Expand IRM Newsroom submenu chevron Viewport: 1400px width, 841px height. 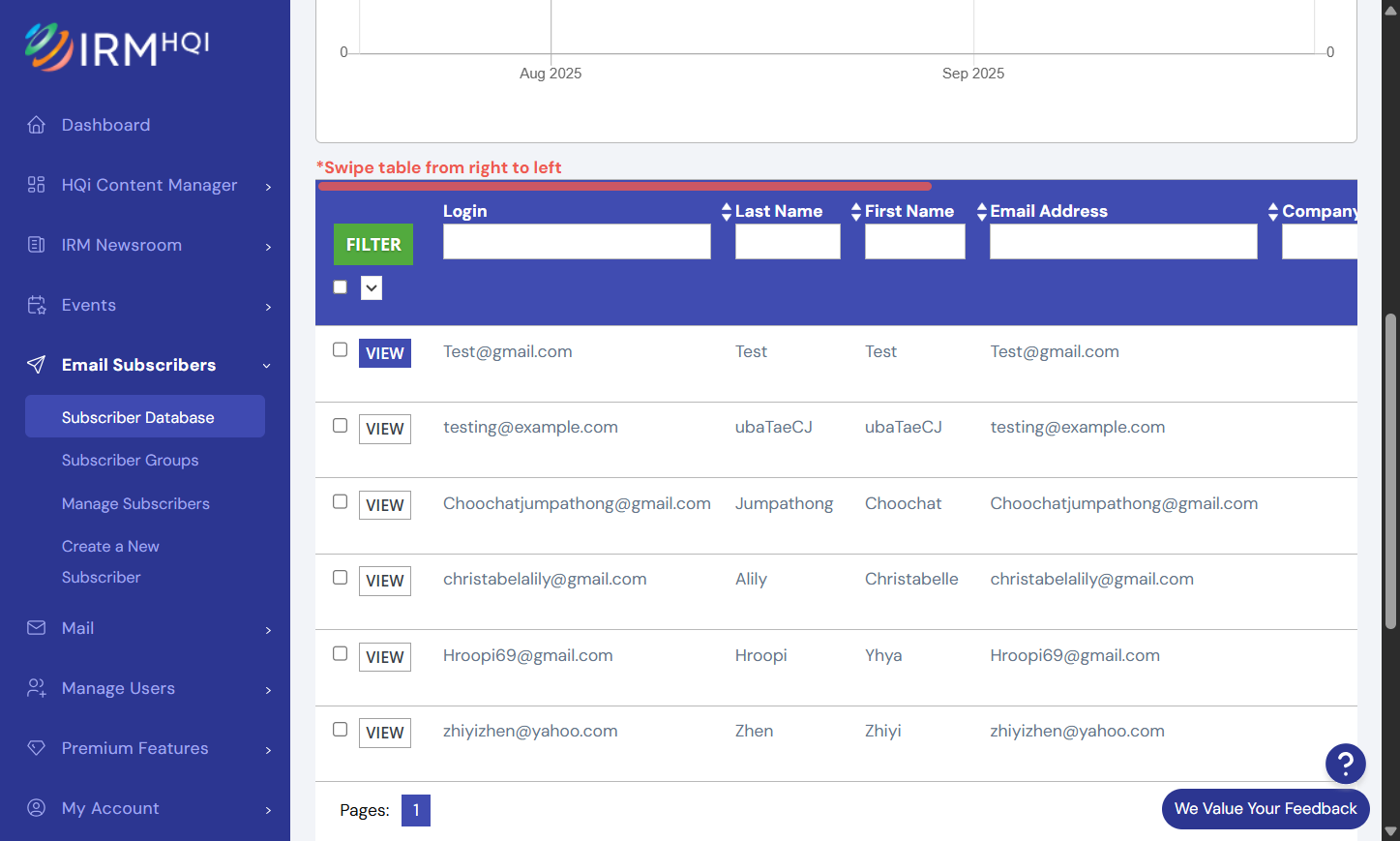tap(268, 247)
